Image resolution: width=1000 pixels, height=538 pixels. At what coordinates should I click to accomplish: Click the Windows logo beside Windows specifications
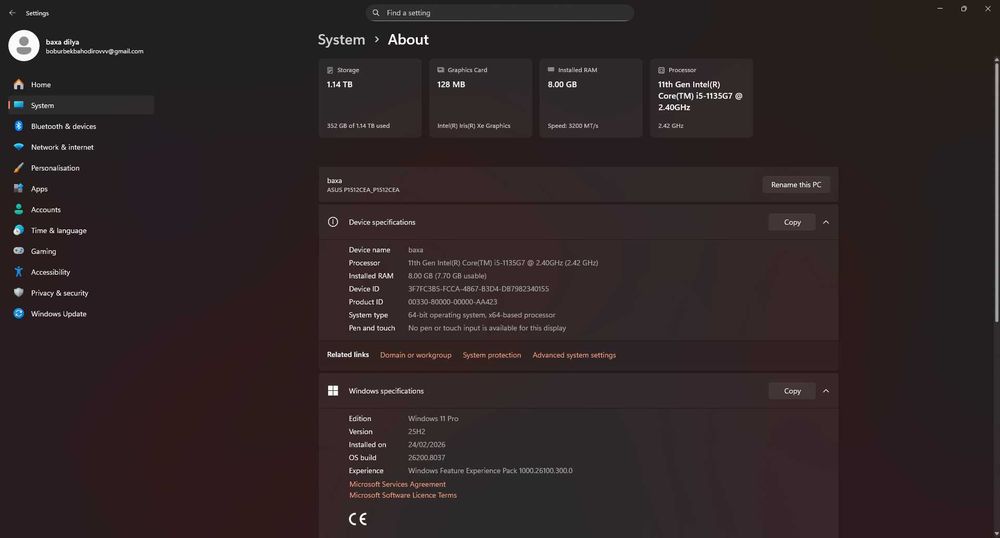coord(333,391)
